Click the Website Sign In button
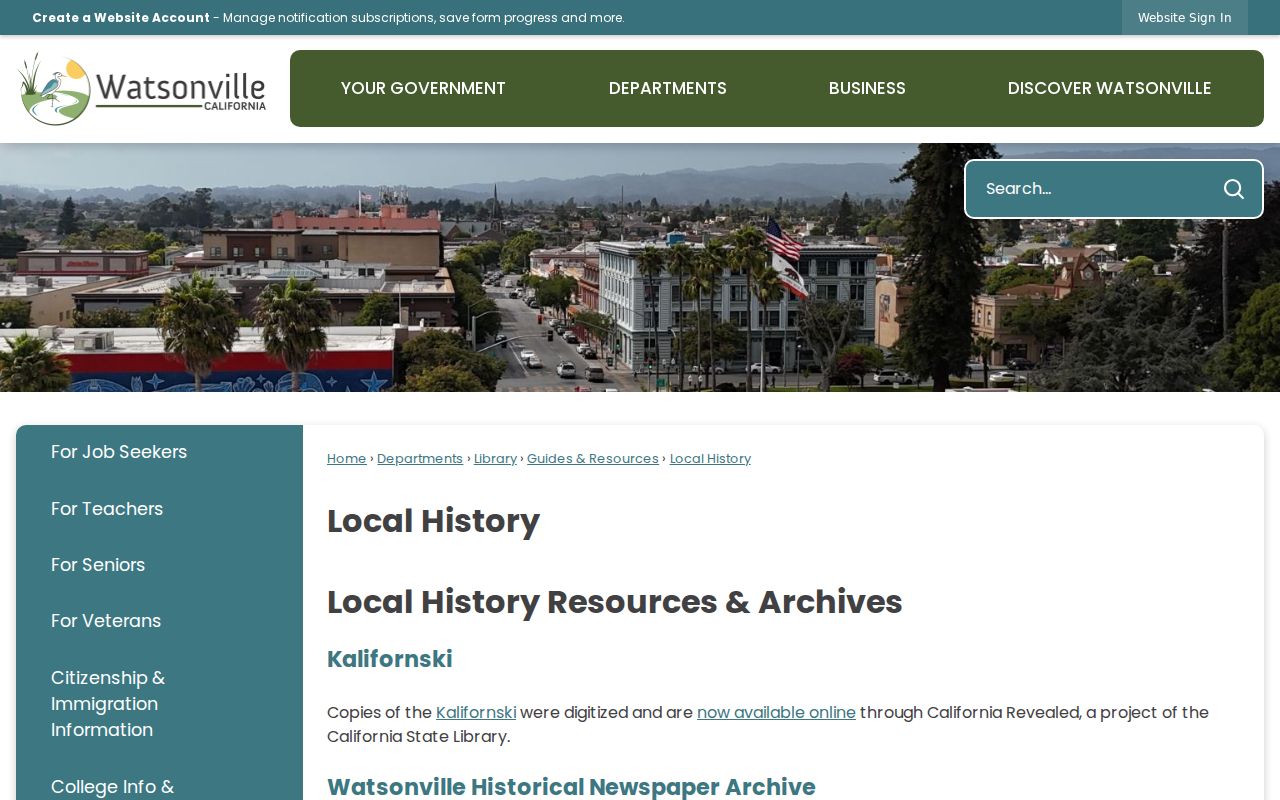This screenshot has height=800, width=1280. pyautogui.click(x=1184, y=17)
